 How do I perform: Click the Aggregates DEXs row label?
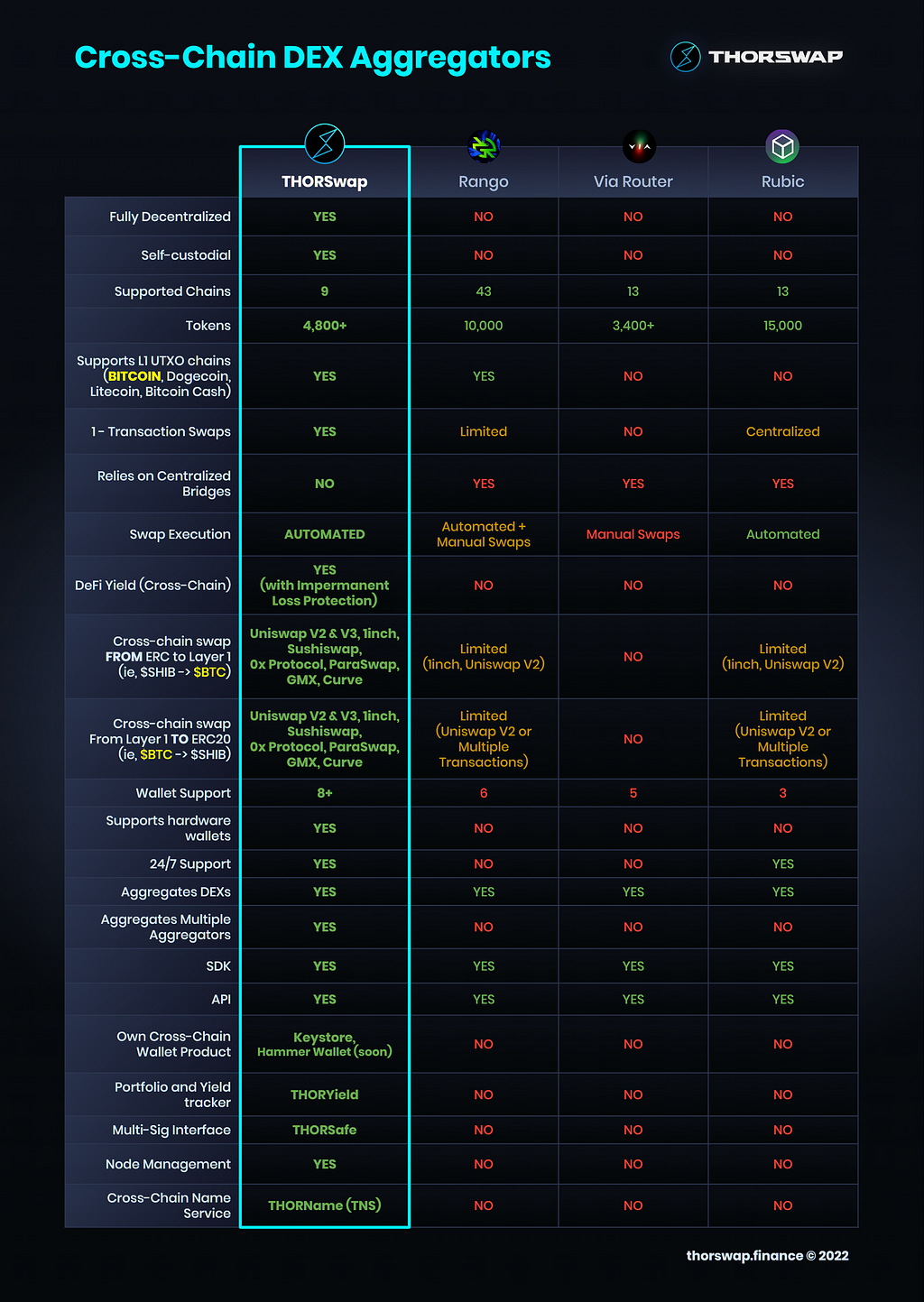click(176, 891)
